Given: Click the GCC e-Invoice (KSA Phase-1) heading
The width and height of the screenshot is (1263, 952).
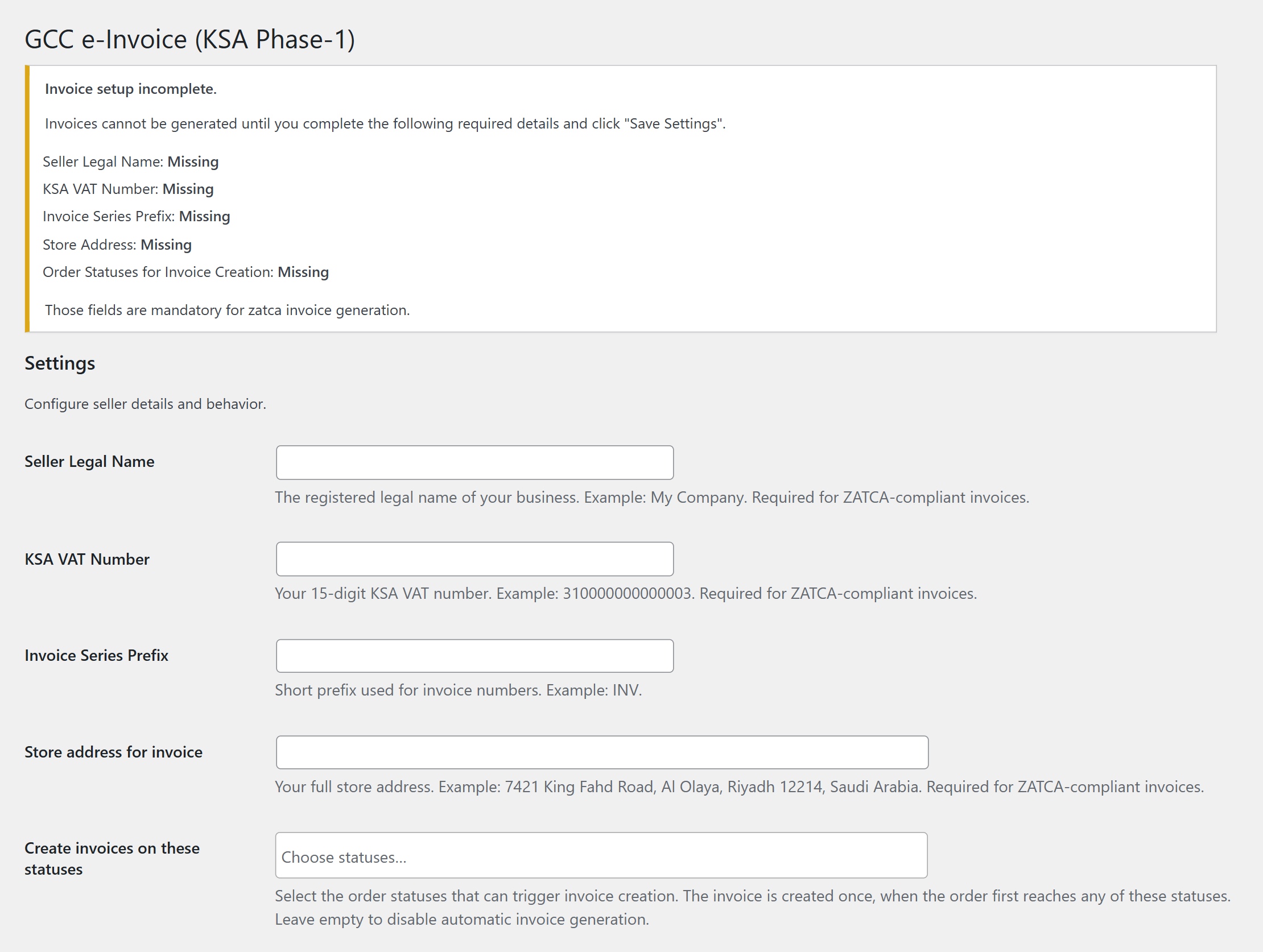Looking at the screenshot, I should [x=189, y=39].
